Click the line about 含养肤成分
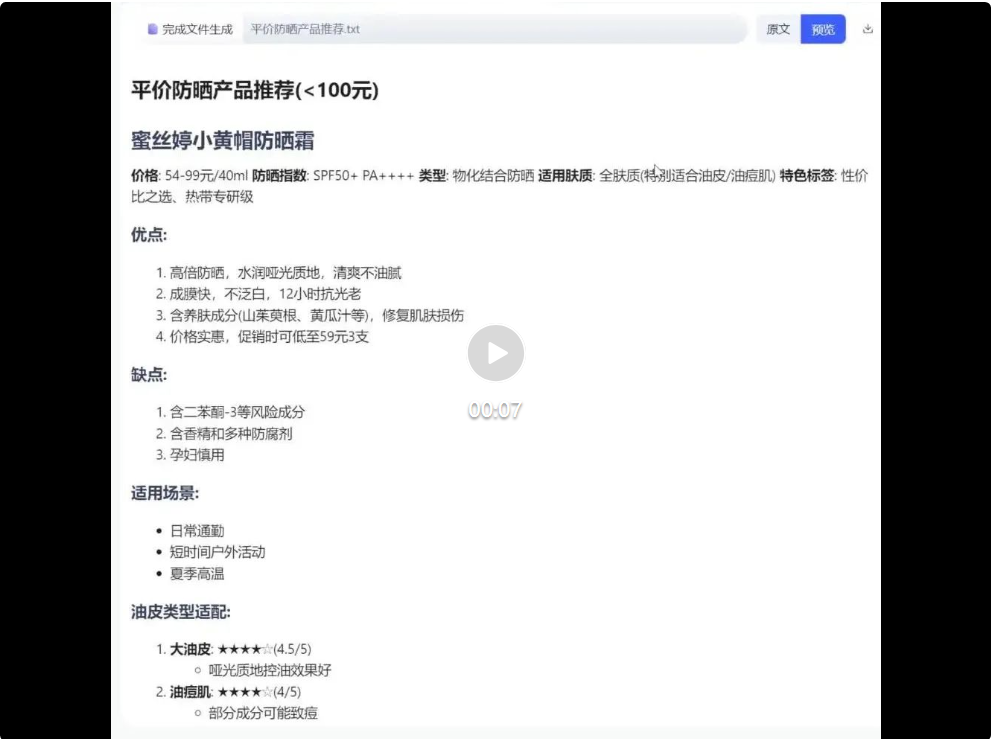993x739 pixels. (317, 315)
